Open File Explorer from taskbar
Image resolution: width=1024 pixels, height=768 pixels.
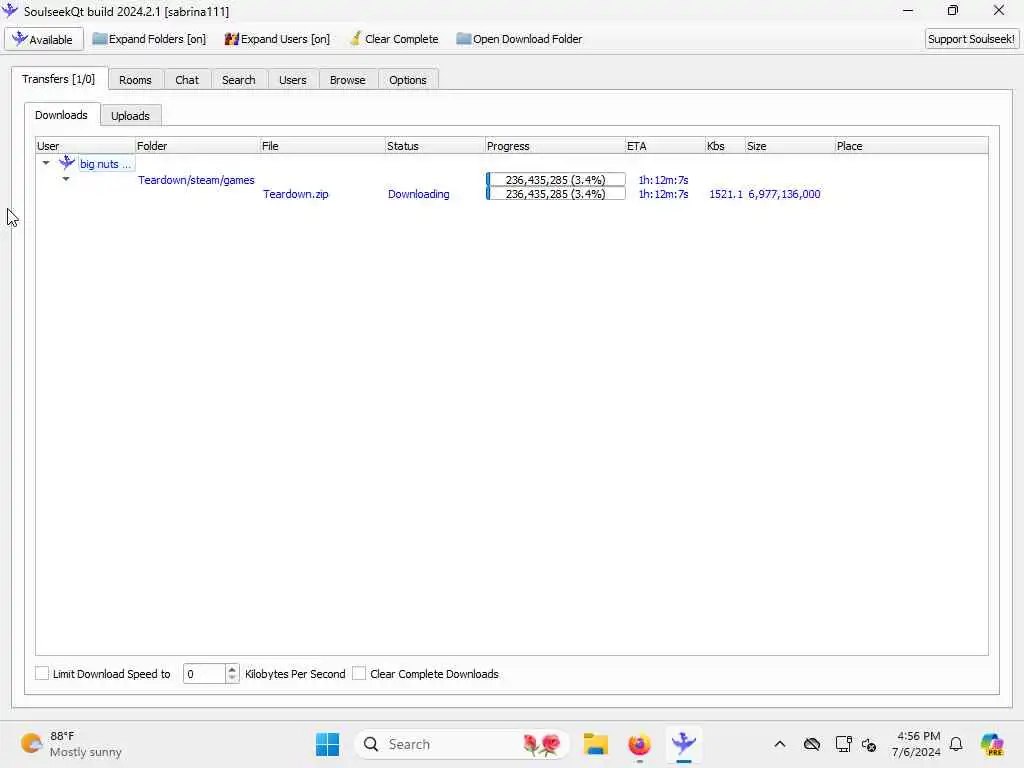pos(596,744)
